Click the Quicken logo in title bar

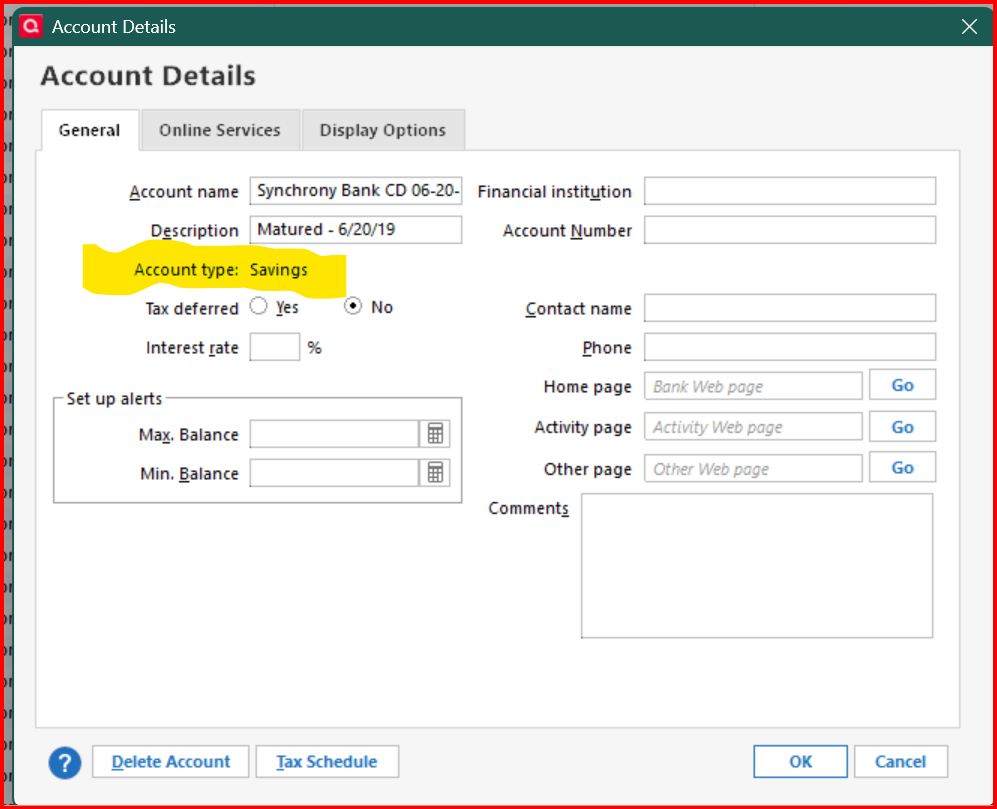(31, 26)
